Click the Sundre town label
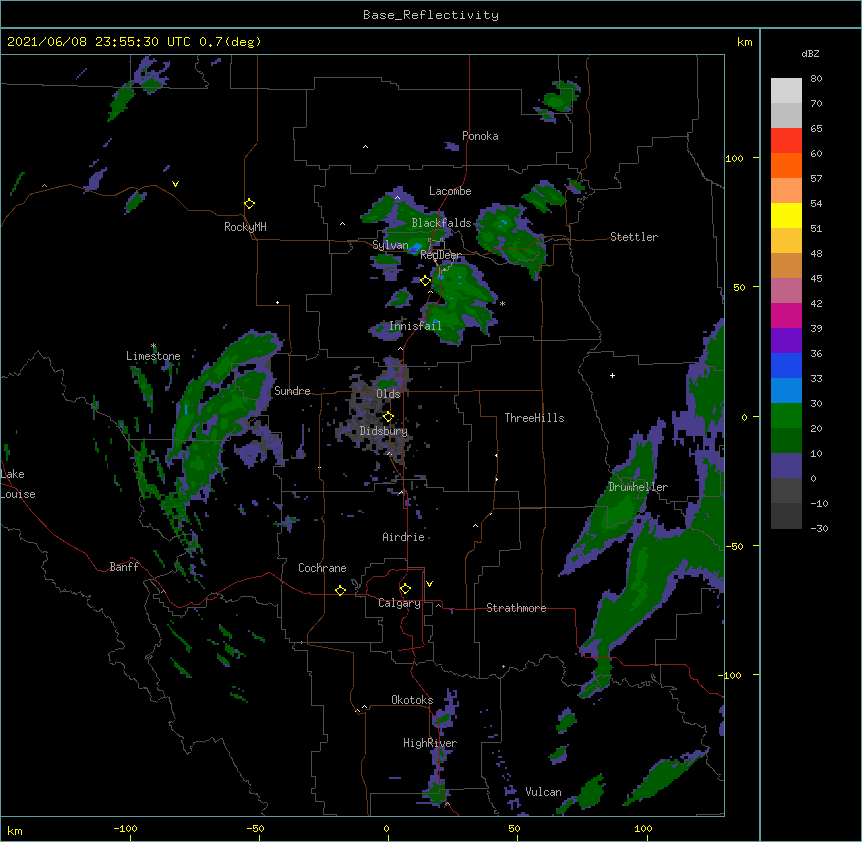Image resolution: width=862 pixels, height=842 pixels. tap(292, 391)
